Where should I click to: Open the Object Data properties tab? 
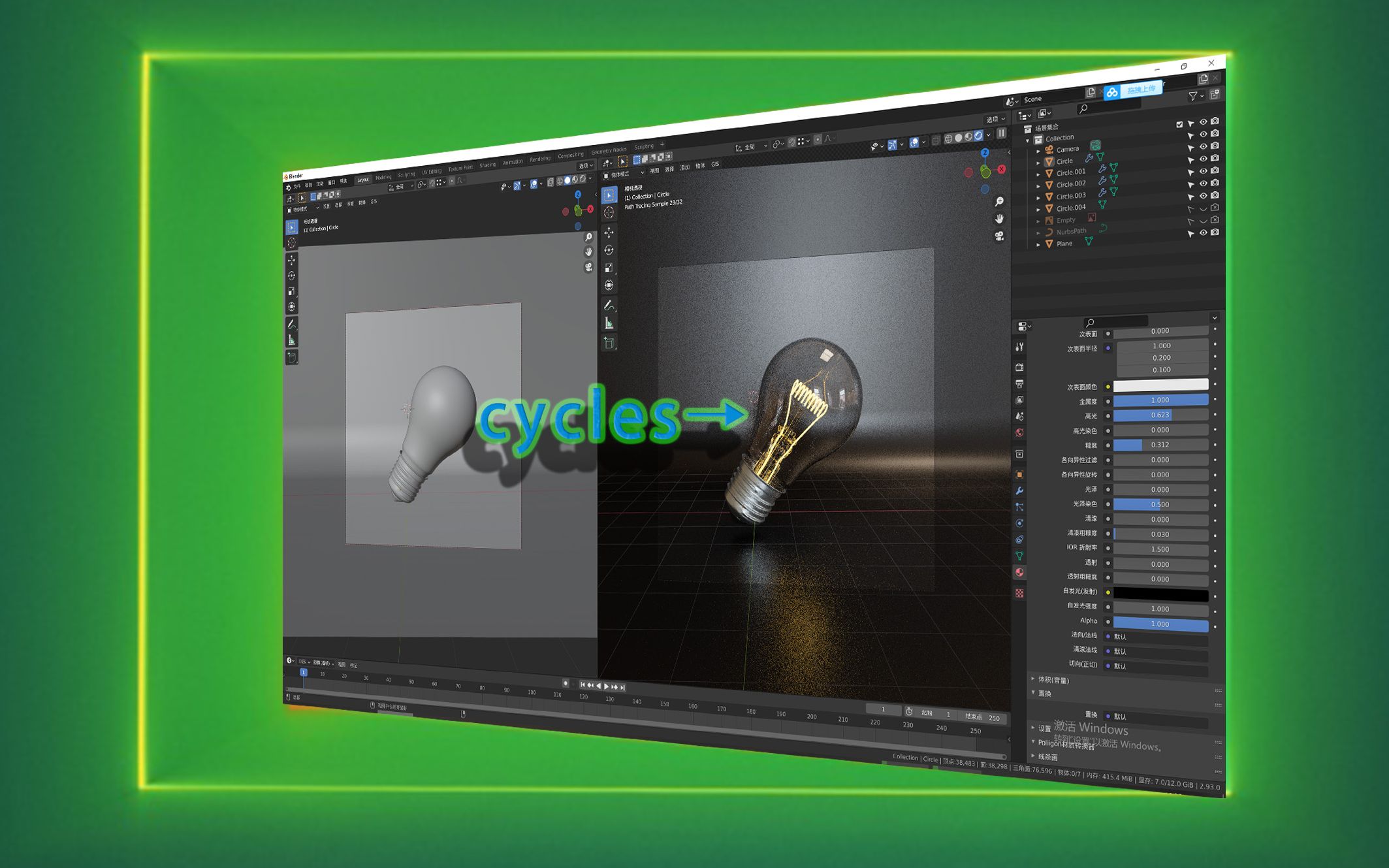(x=1019, y=556)
